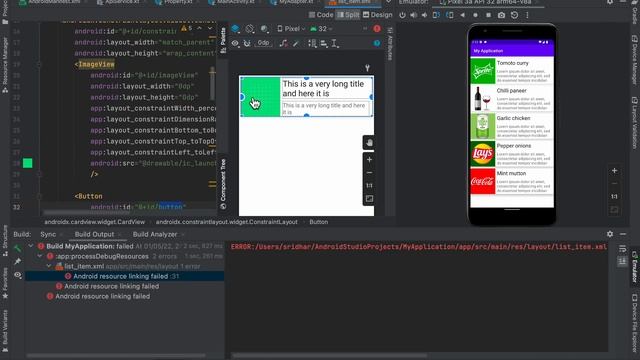Click the ConstraintLayout breadcrumb
The height and width of the screenshot is (360, 640).
[x=227, y=222]
